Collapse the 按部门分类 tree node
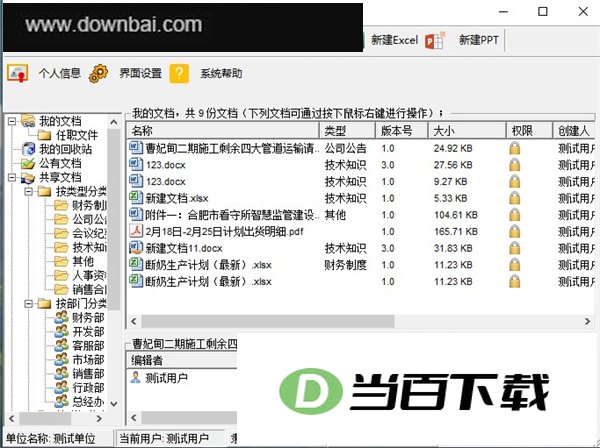This screenshot has height=448, width=600. [x=29, y=304]
